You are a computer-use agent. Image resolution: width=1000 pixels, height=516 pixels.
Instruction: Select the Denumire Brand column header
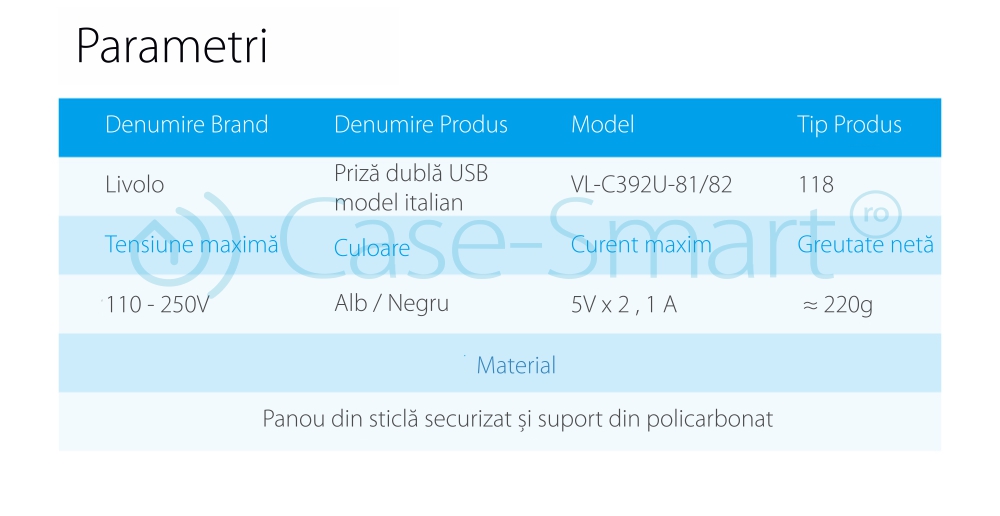tap(187, 125)
